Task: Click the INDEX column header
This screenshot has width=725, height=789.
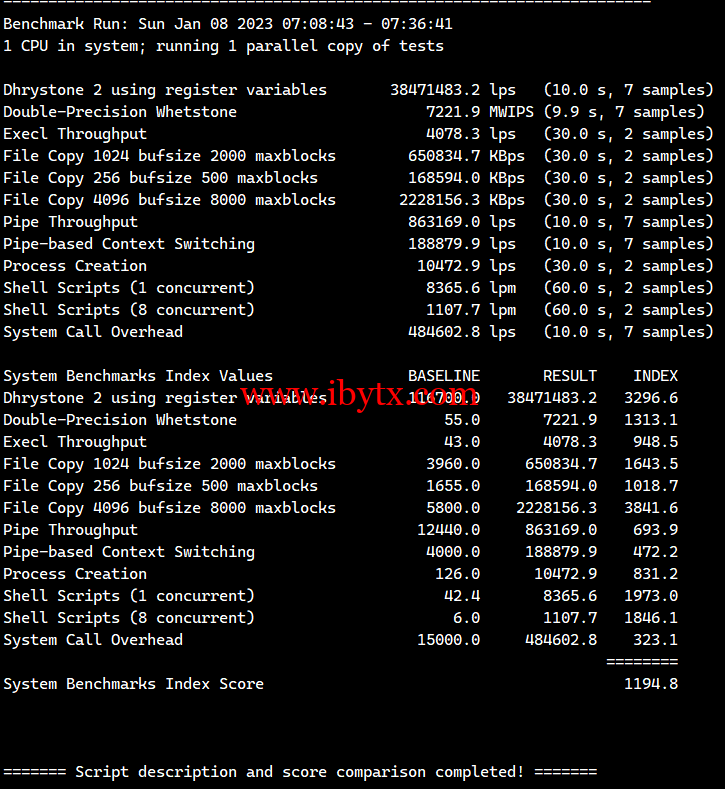Action: point(655,376)
